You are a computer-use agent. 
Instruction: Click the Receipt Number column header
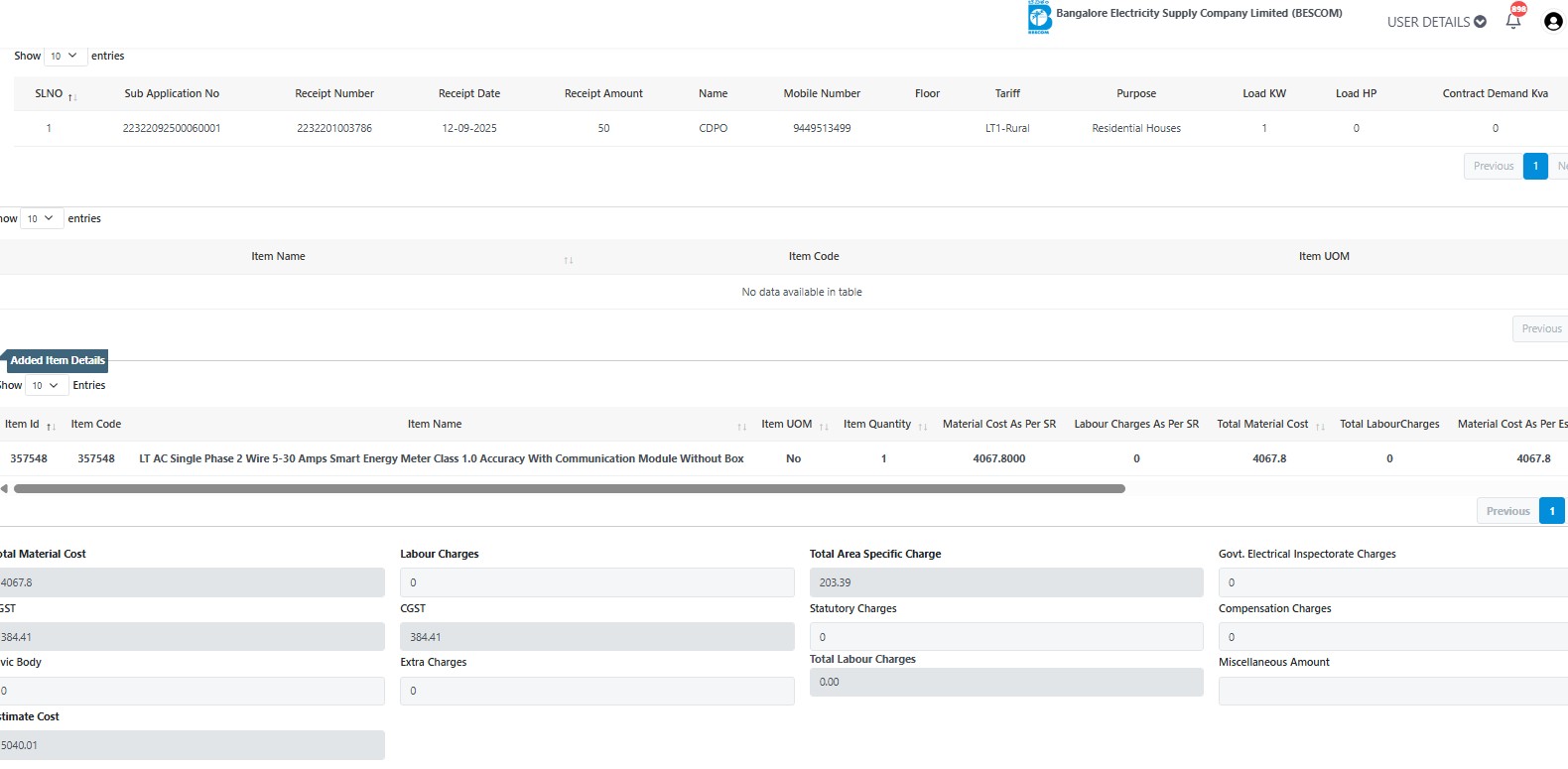tap(334, 94)
